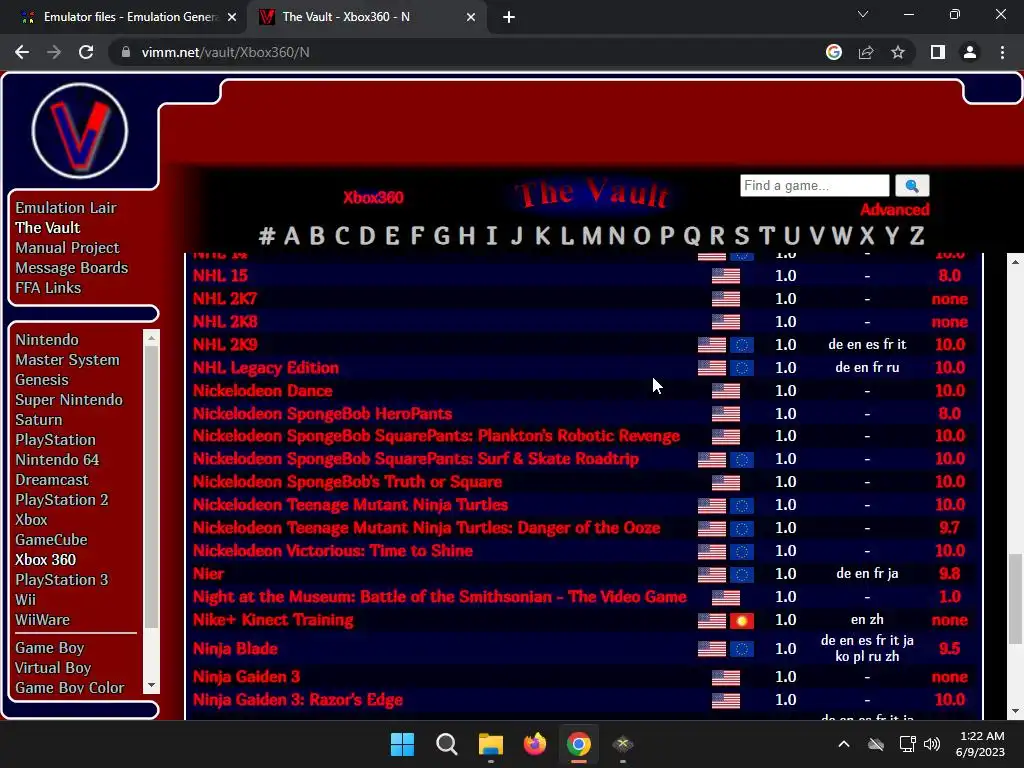Screen dimensions: 1024x768
Task: Open the Nier game page
Action: tap(208, 574)
